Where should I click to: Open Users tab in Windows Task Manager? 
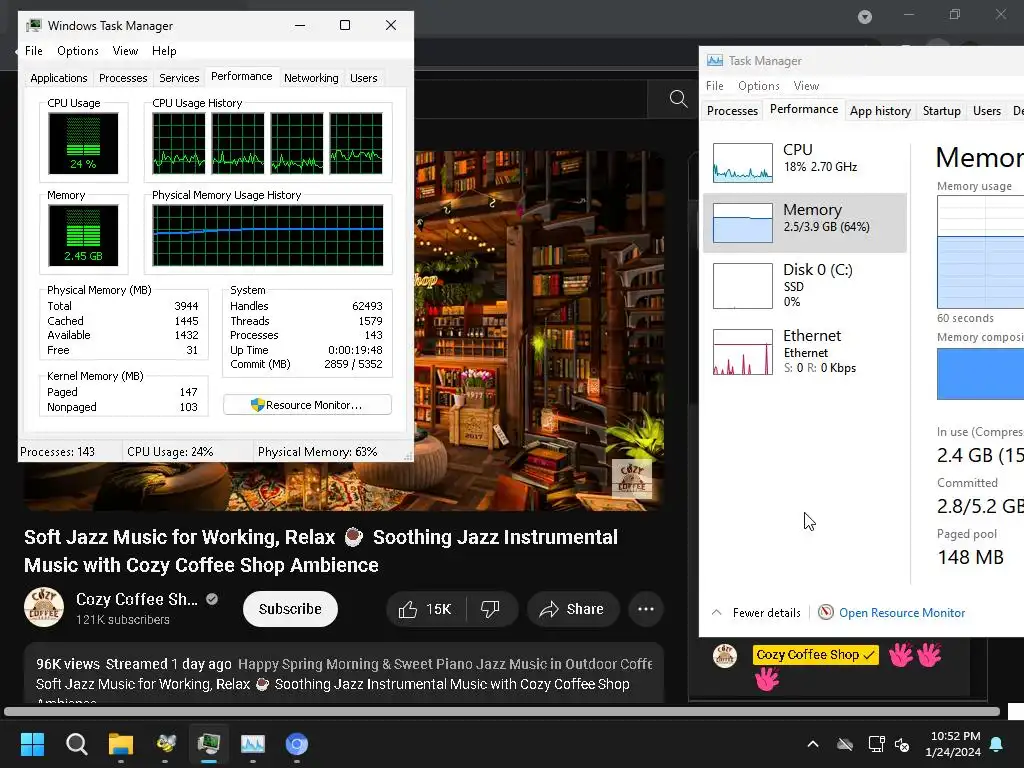[x=363, y=78]
